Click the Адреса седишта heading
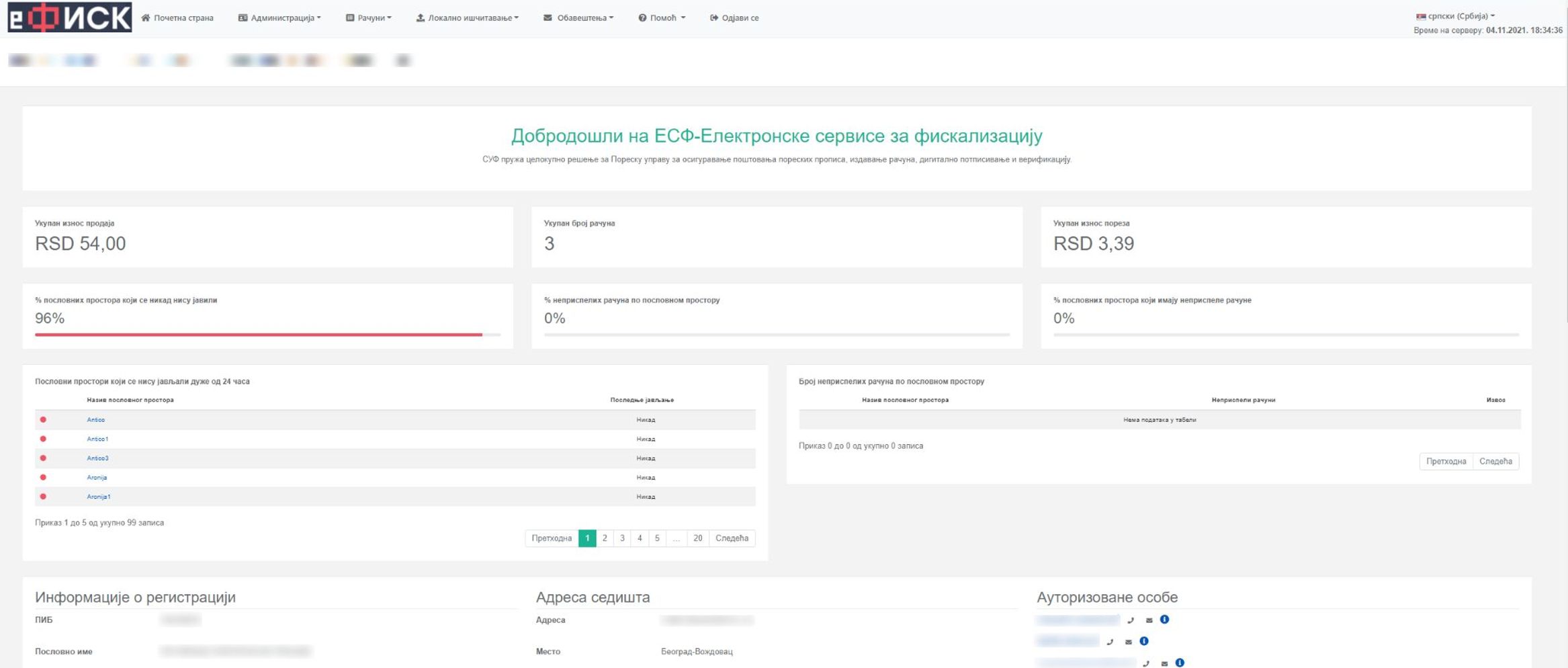 coord(593,597)
